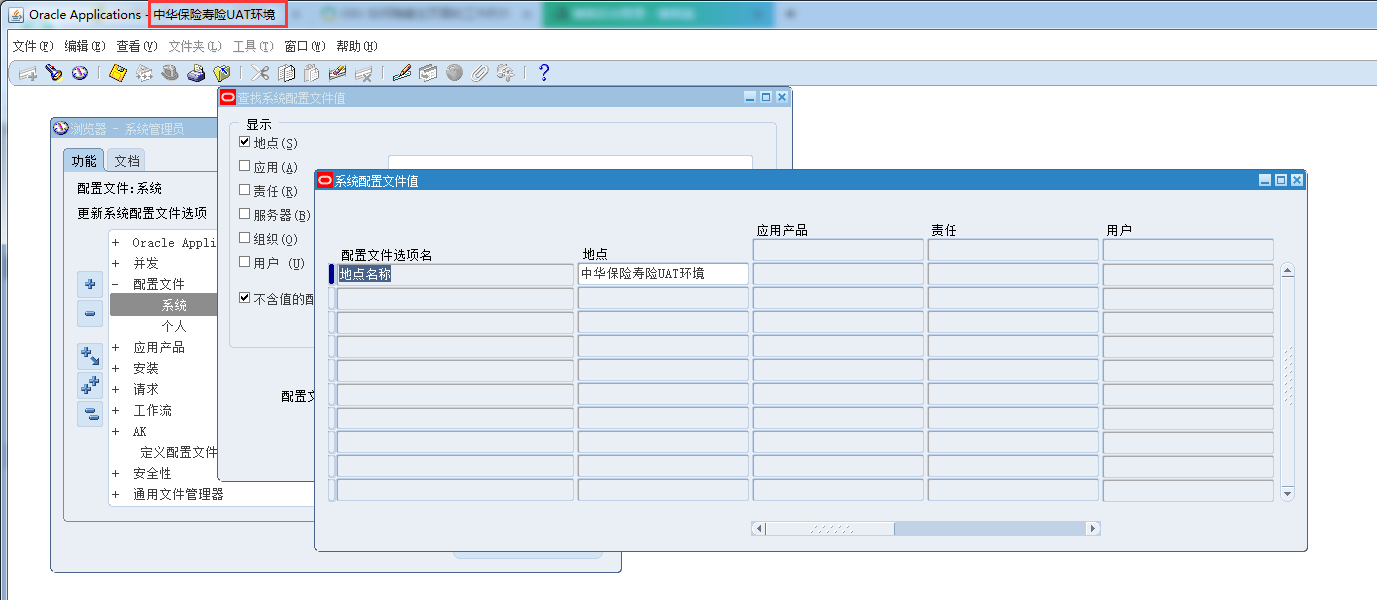This screenshot has height=600, width=1377.
Task: Uncheck the 地点(S) checkbox
Action: point(245,142)
